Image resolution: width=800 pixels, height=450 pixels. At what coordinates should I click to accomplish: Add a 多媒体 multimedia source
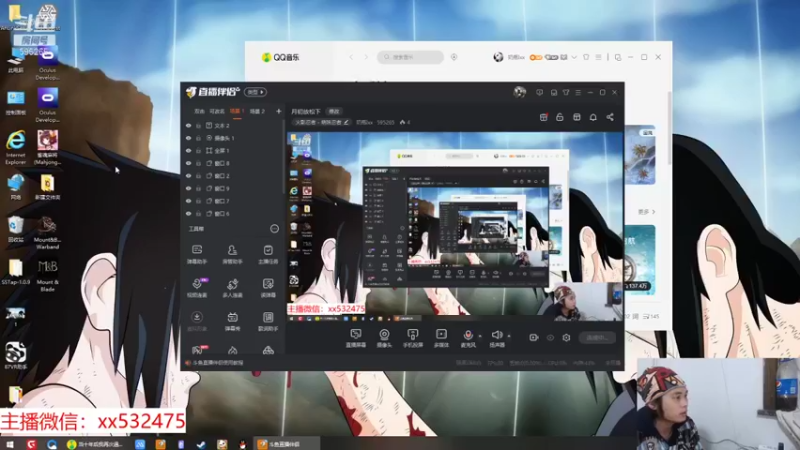click(441, 338)
